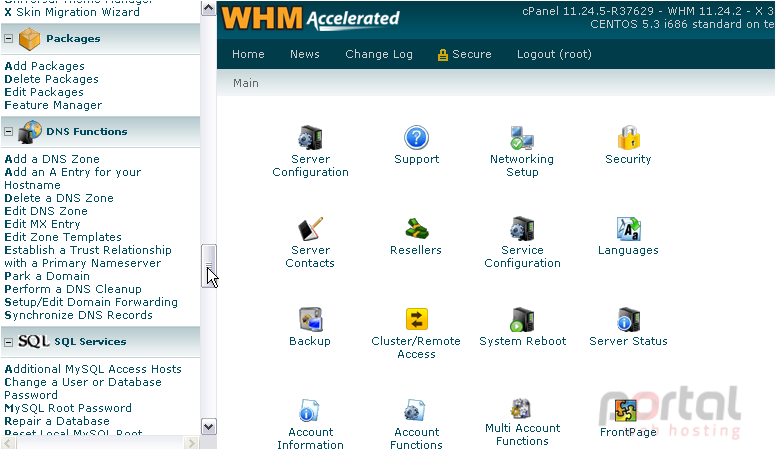The height and width of the screenshot is (450, 776).
Task: Click sidebar vertical scrollbar down arrow
Action: (209, 426)
